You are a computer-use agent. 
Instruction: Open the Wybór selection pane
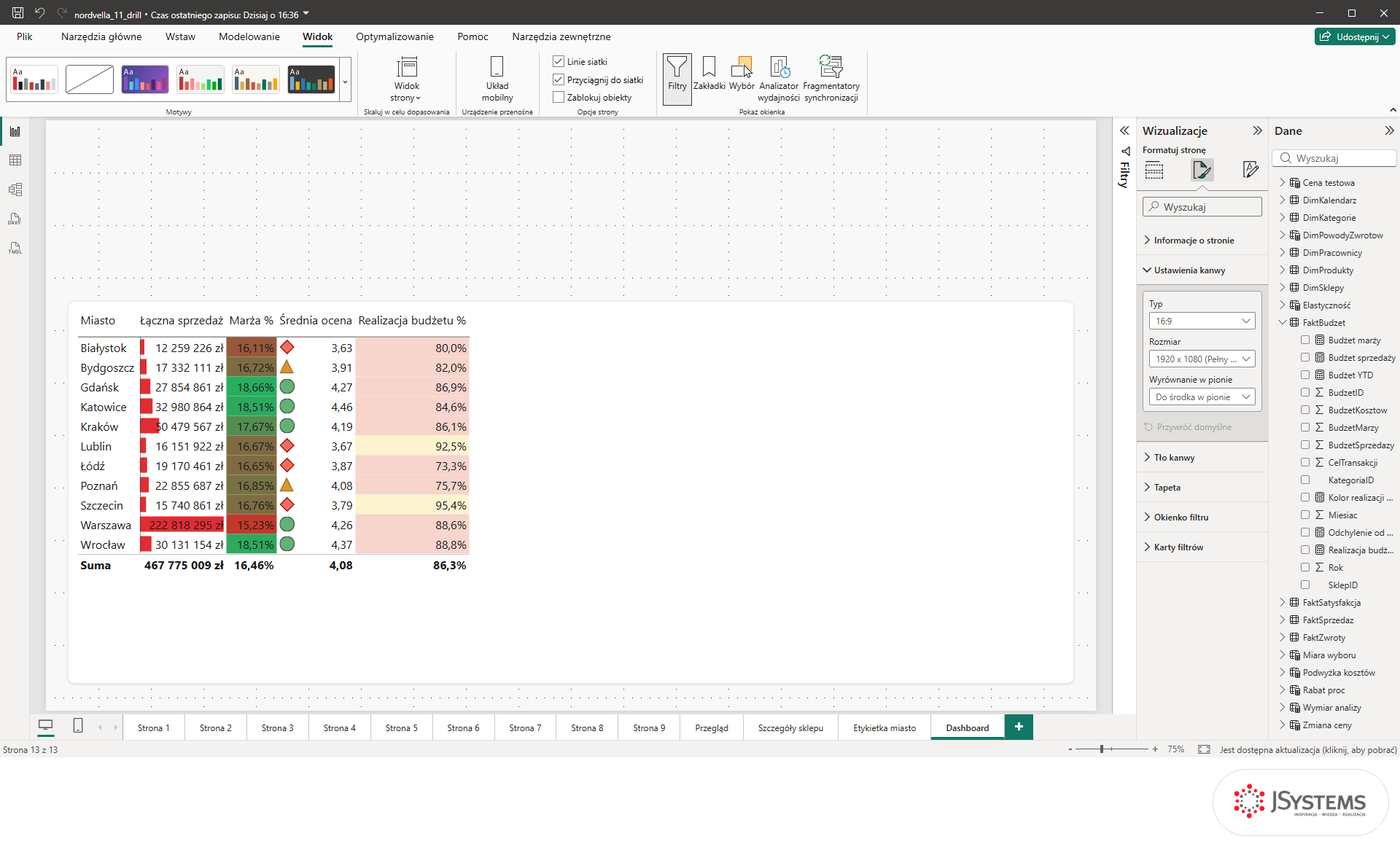(742, 74)
